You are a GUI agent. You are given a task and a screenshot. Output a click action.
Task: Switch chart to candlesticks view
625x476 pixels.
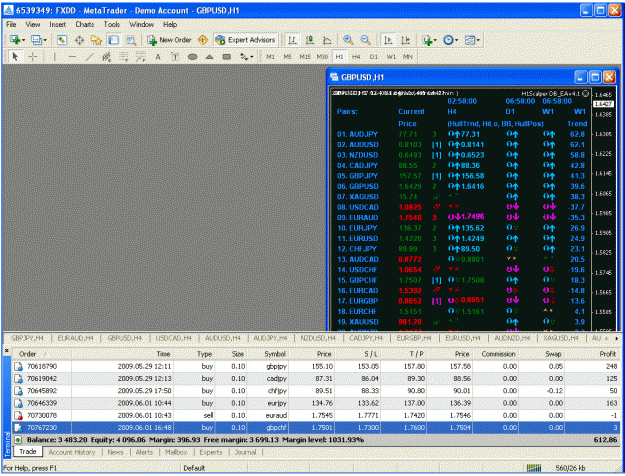310,40
